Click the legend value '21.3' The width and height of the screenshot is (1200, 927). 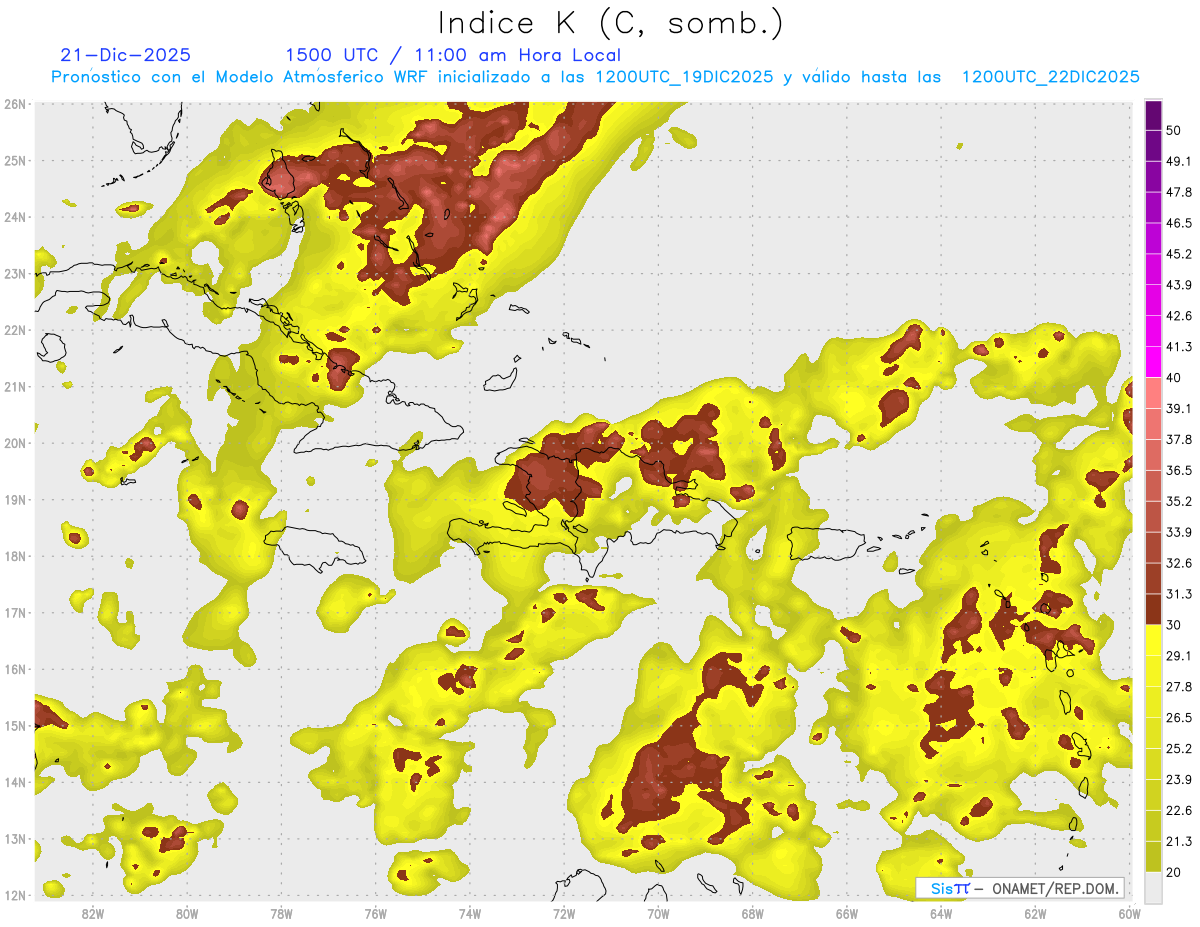click(1179, 842)
